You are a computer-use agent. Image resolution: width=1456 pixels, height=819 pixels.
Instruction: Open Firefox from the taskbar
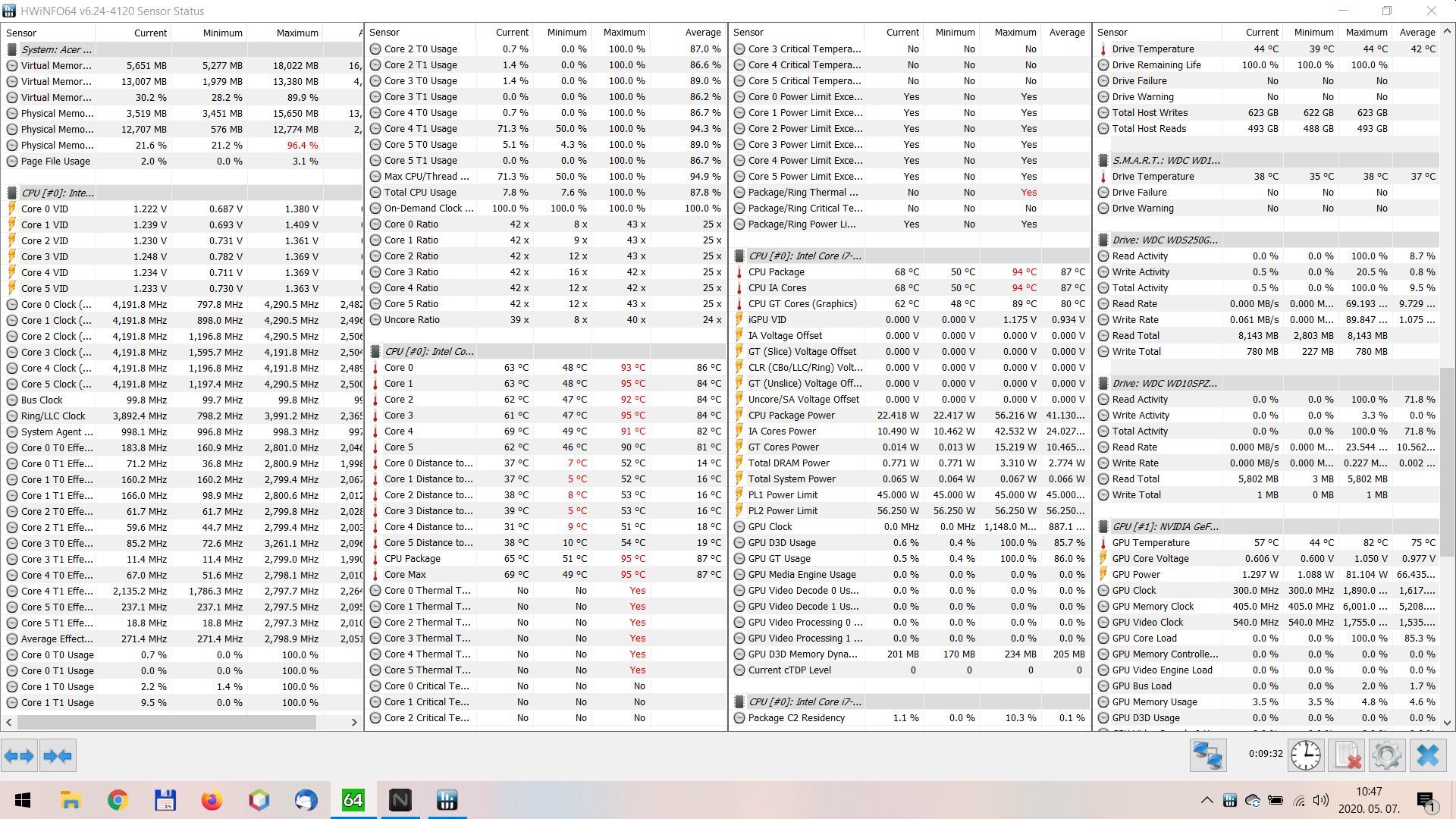(x=212, y=800)
